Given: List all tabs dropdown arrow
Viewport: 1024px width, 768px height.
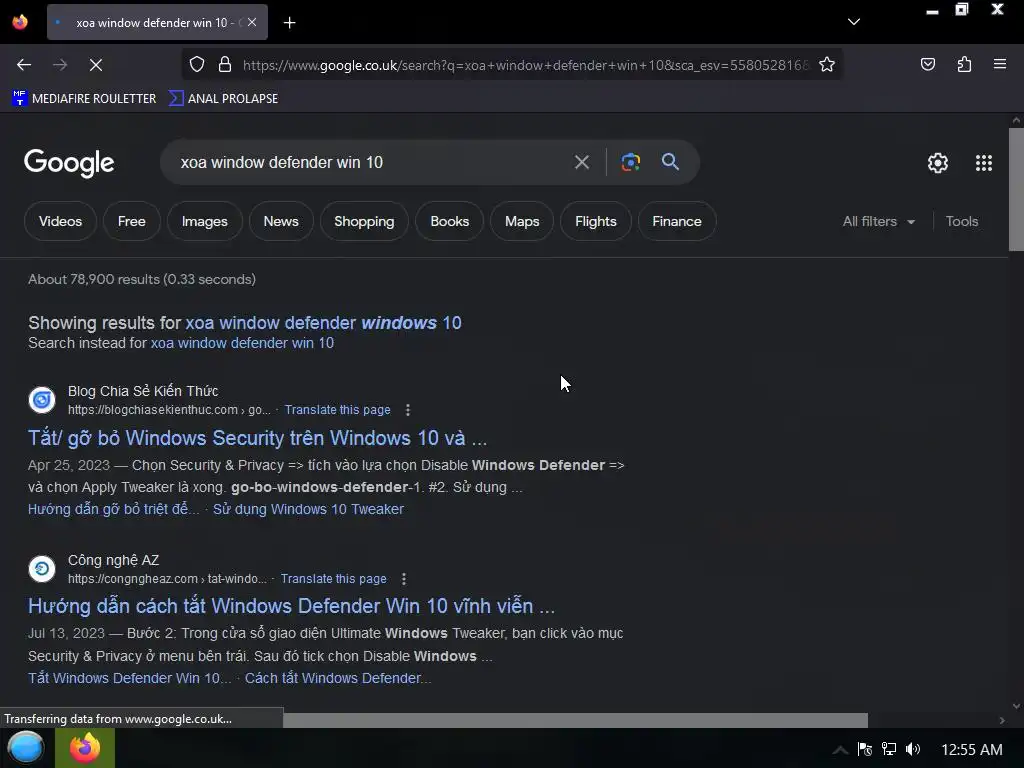Looking at the screenshot, I should coord(854,22).
